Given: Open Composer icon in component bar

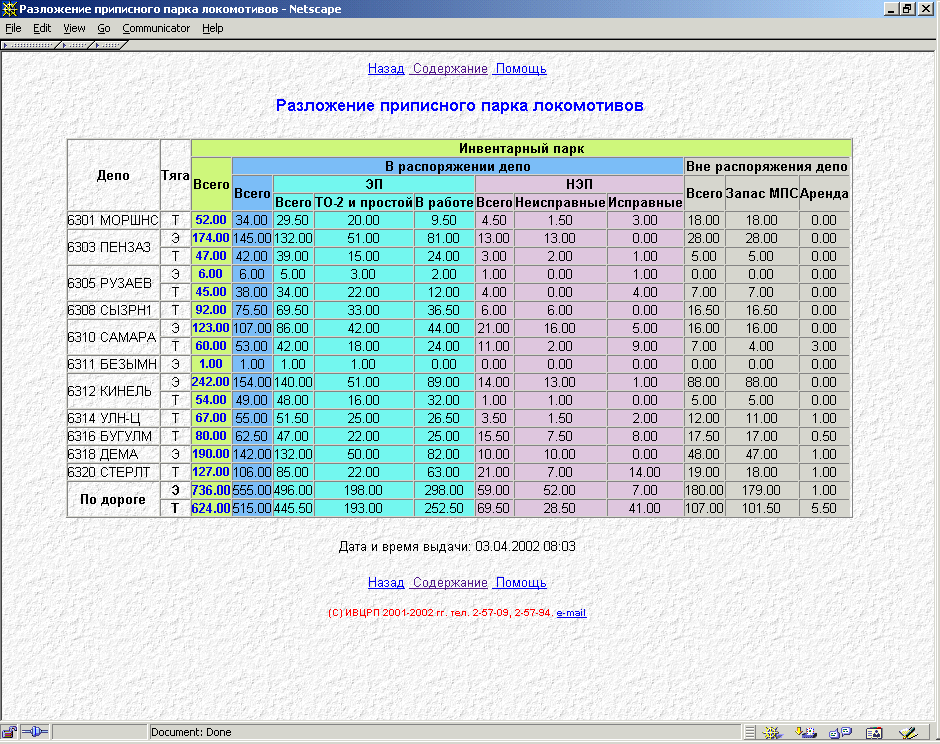Looking at the screenshot, I should click(908, 732).
